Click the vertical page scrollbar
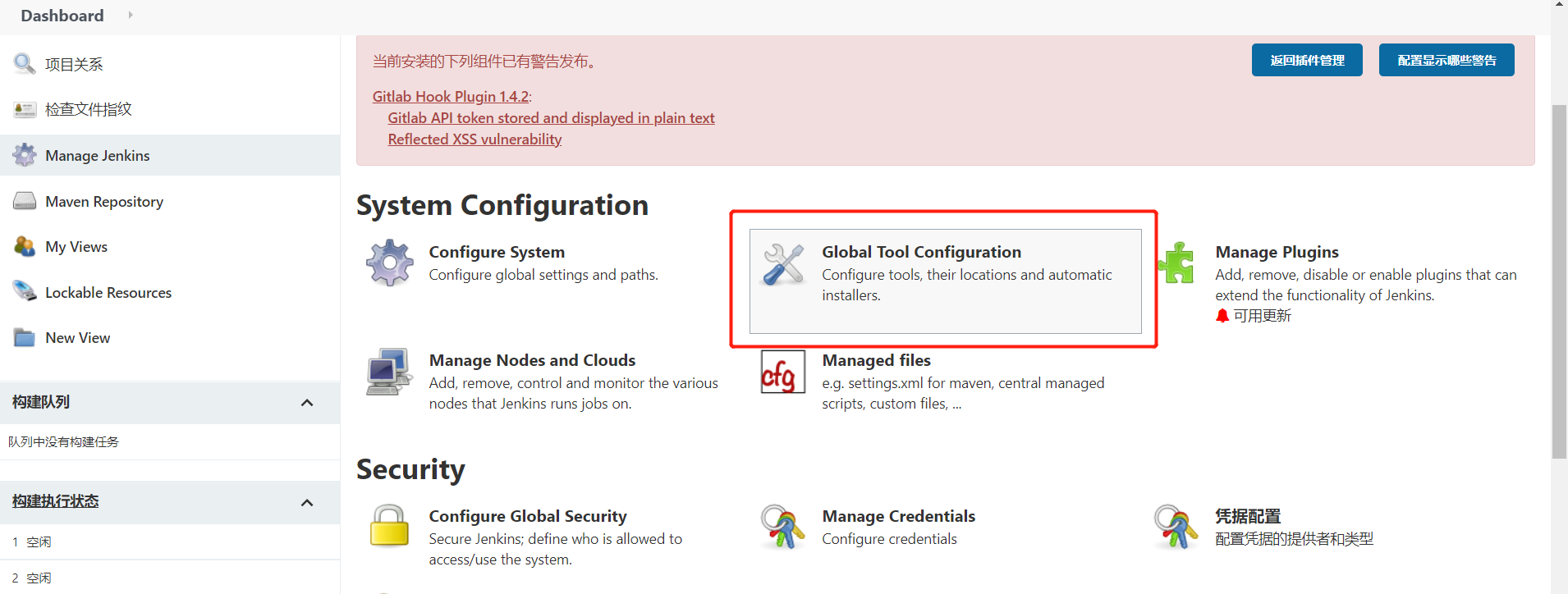 (x=1558, y=279)
